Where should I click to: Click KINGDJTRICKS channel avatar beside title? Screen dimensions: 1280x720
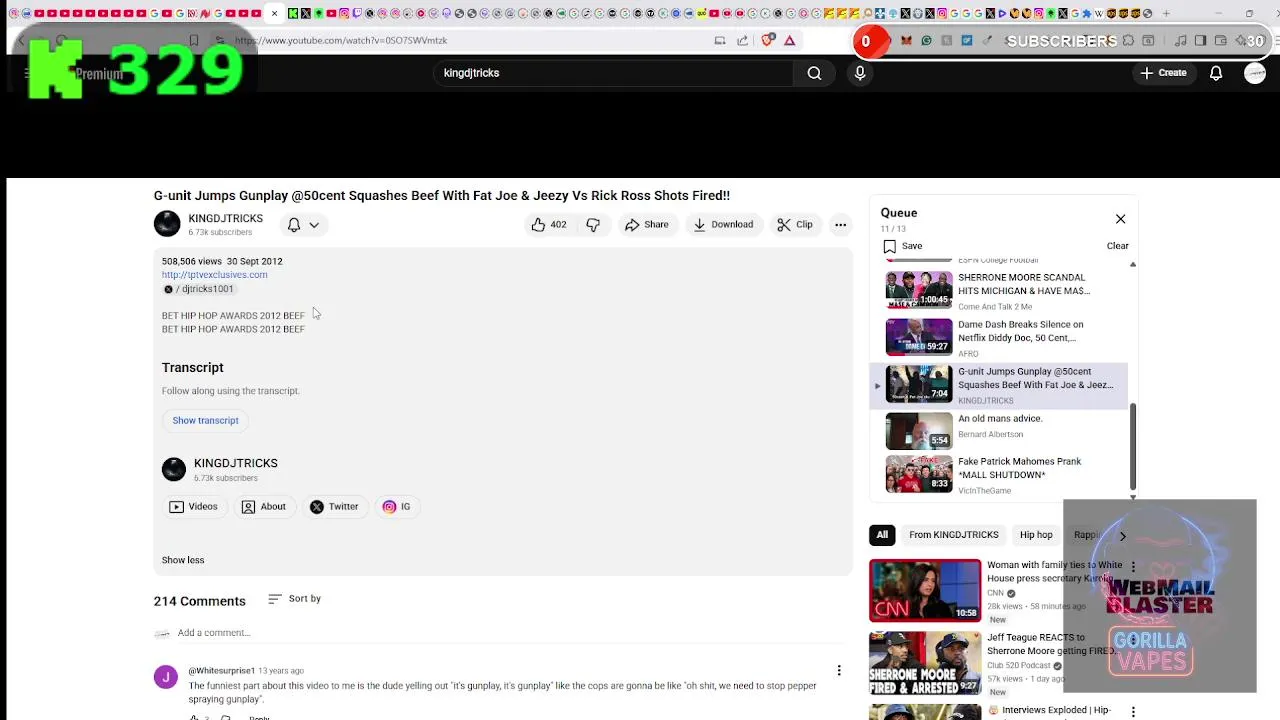(x=167, y=224)
